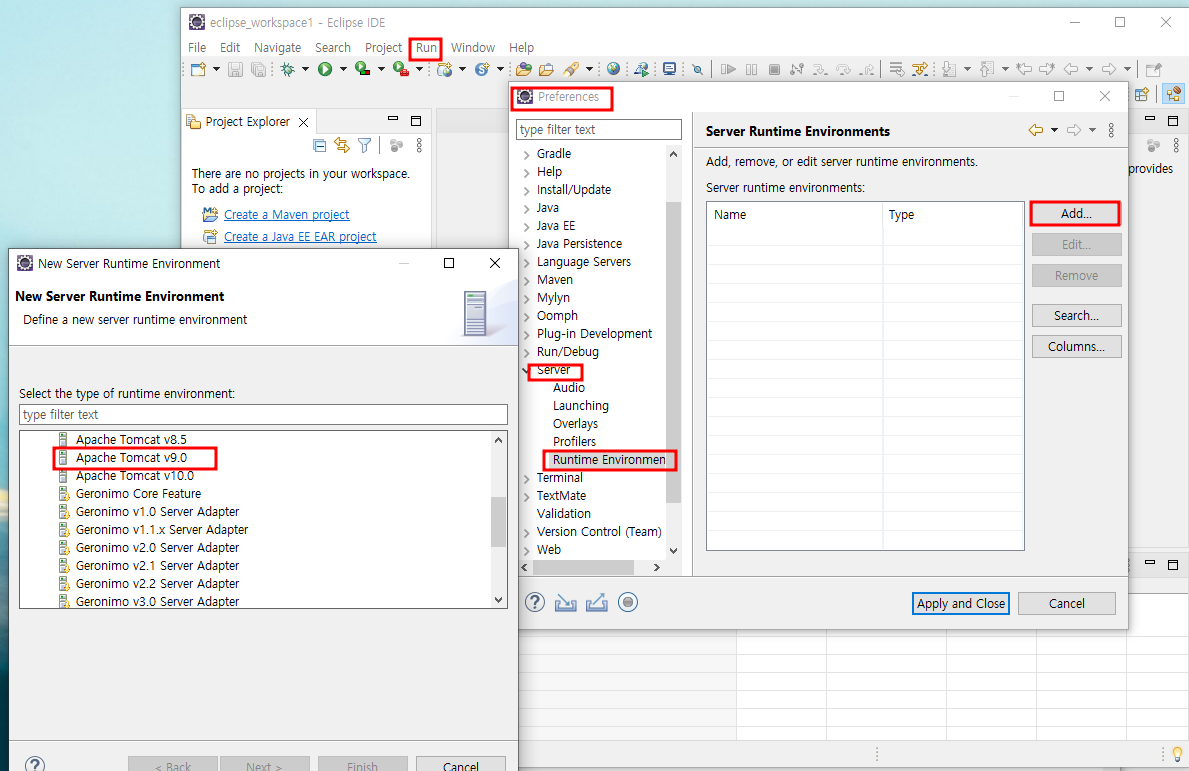Expand the Java preferences node
The width and height of the screenshot is (1189, 771).
[x=526, y=208]
